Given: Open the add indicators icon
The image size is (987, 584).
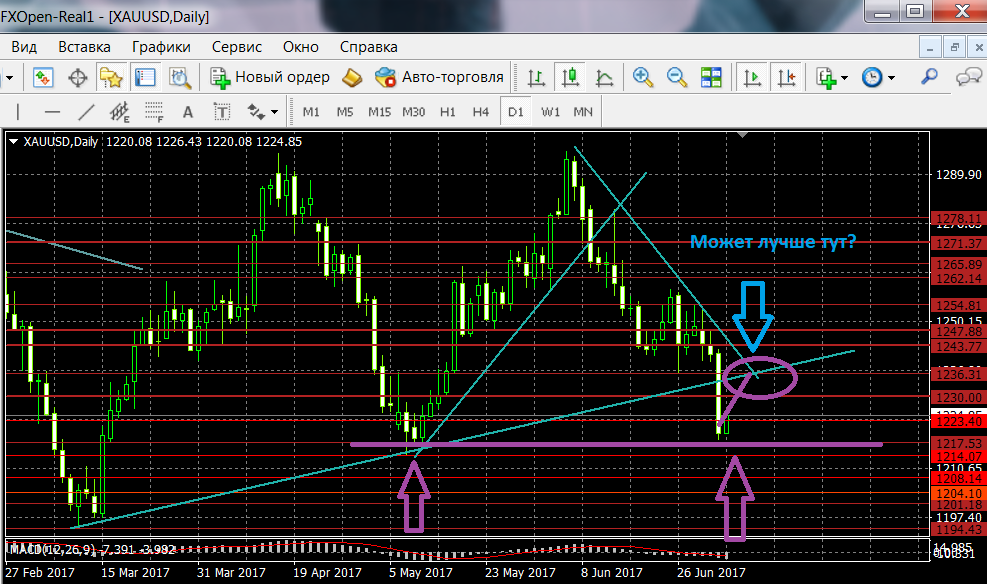Looking at the screenshot, I should click(826, 77).
